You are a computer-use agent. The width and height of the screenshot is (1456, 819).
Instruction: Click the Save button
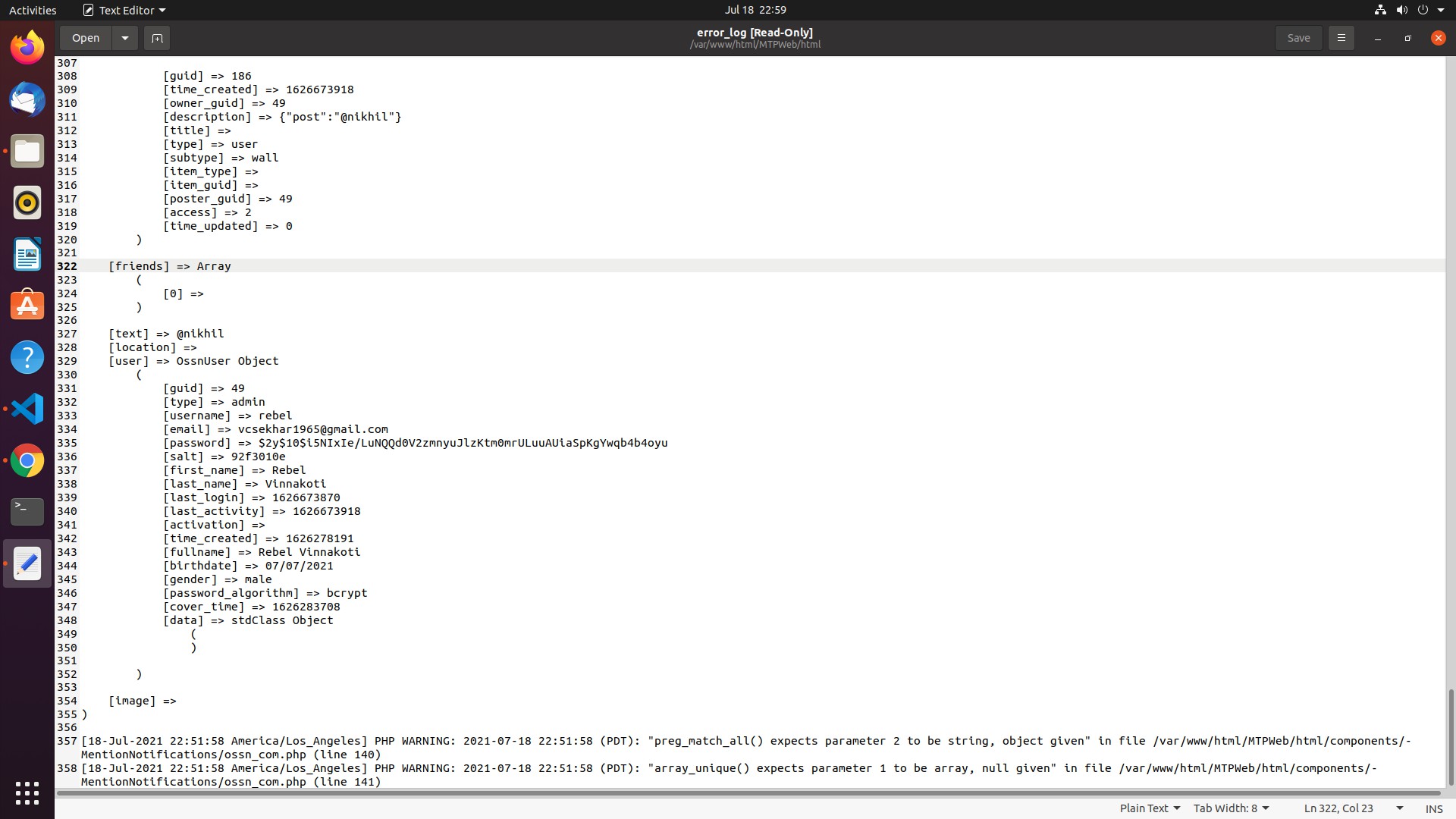tap(1298, 38)
